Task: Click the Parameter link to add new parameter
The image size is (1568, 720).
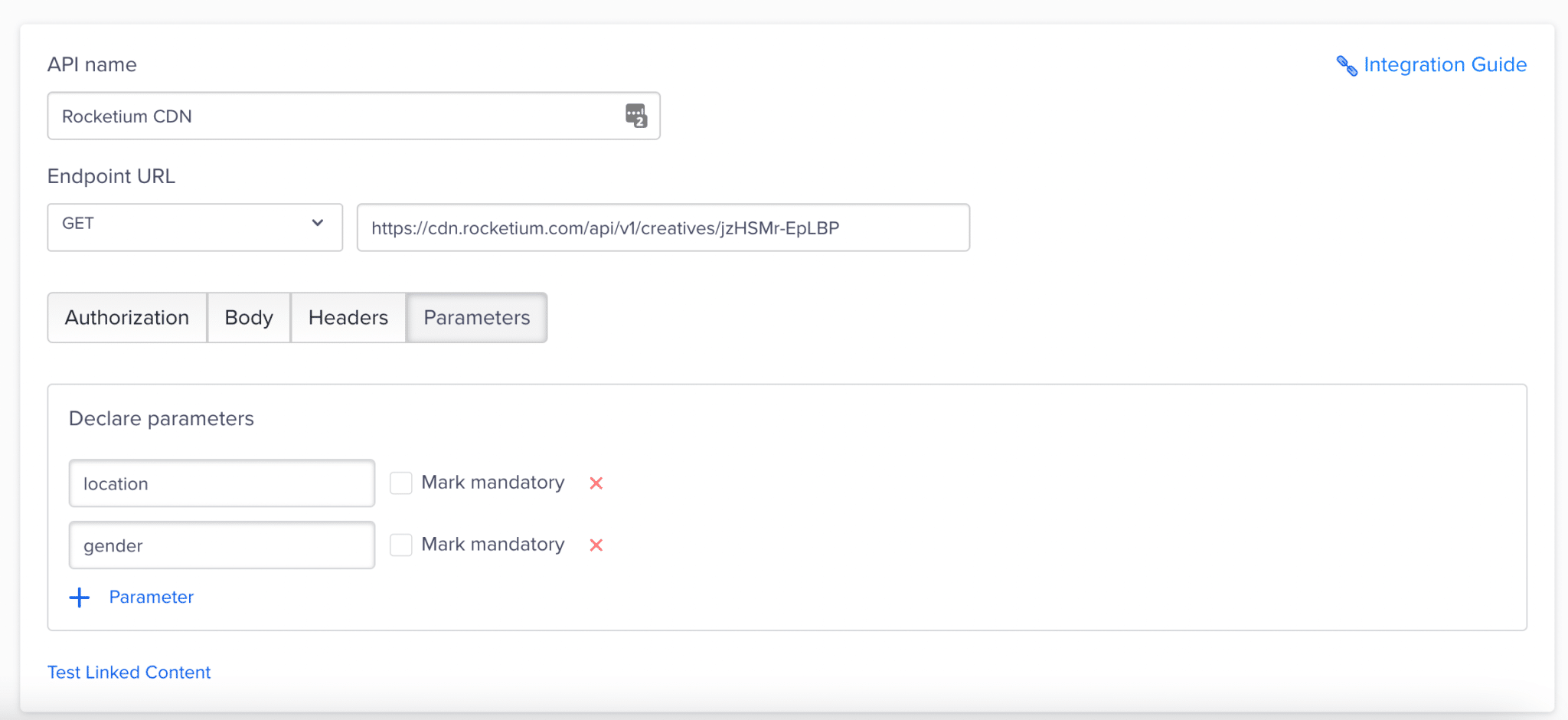Action: (x=151, y=597)
